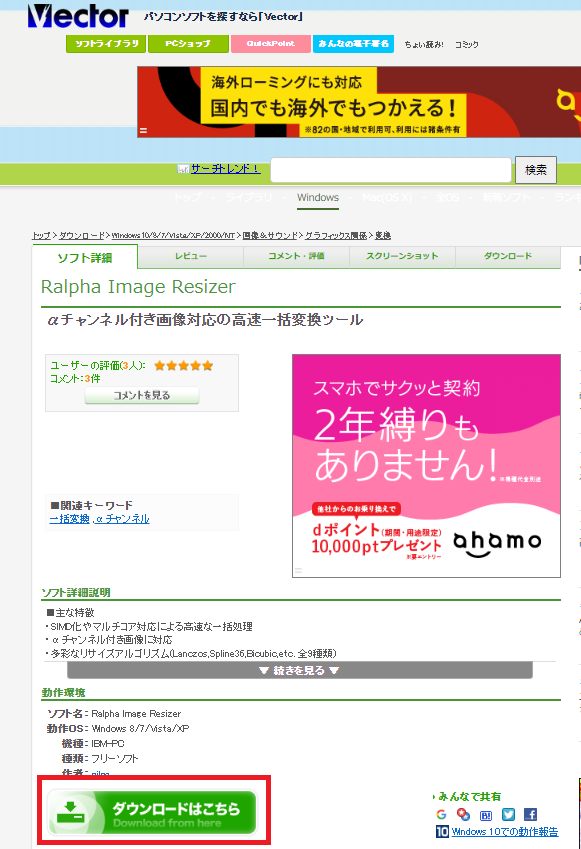Select 新着ソフト in navigation bar
This screenshot has width=581, height=849.
[506, 197]
